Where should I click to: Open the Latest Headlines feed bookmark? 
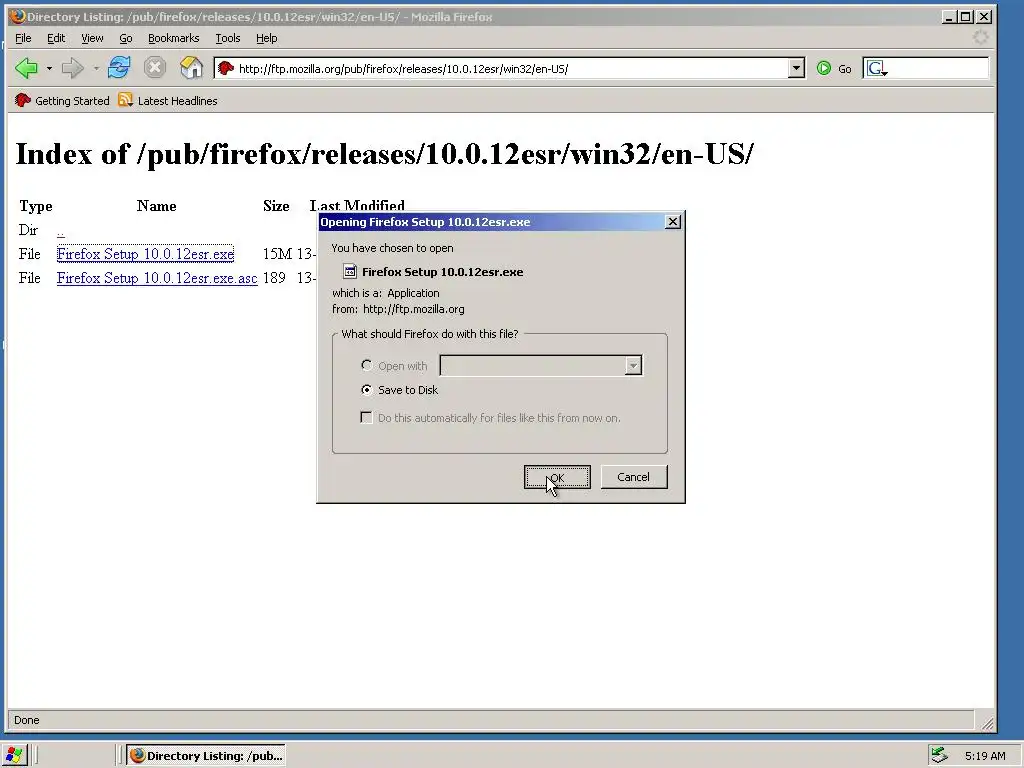click(x=168, y=101)
